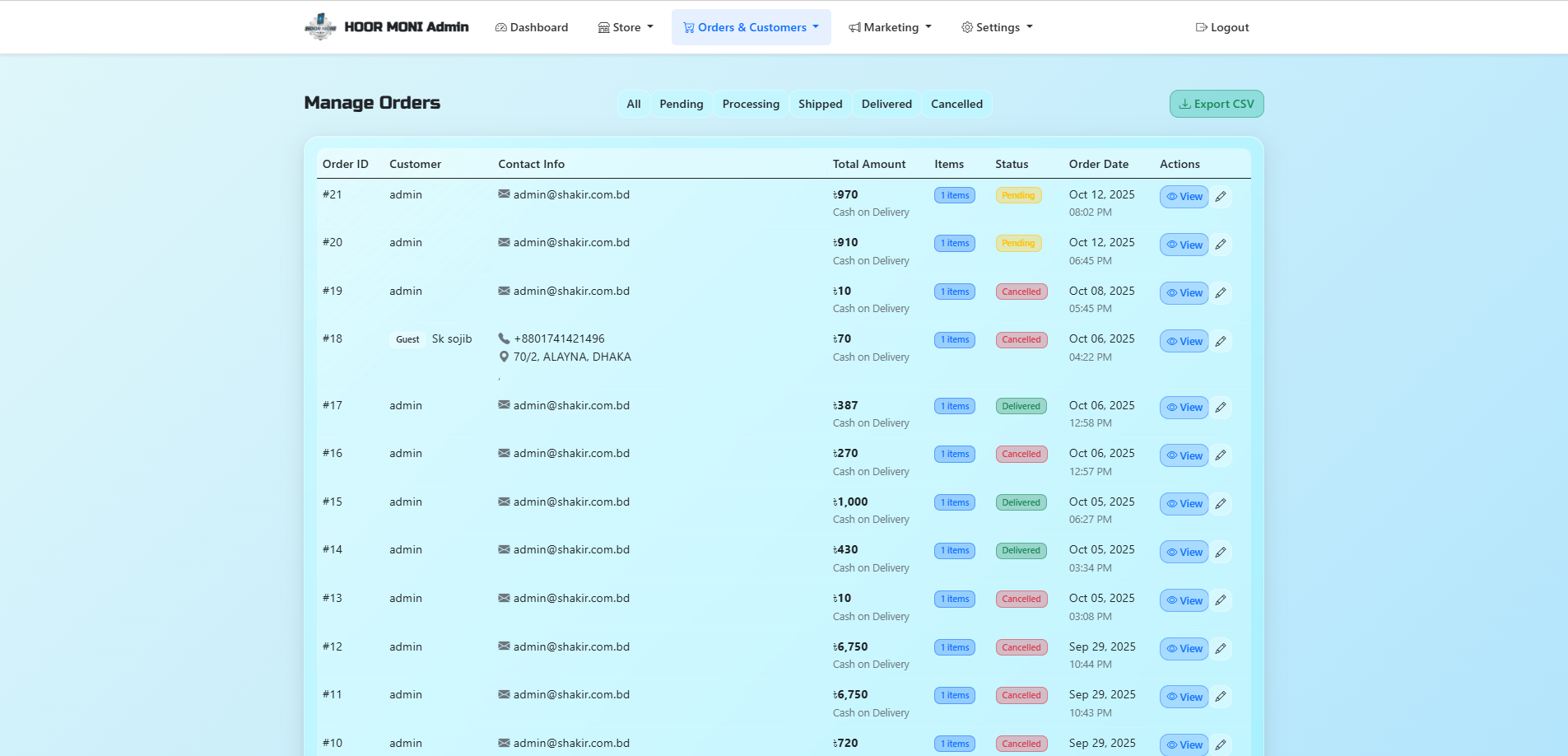Click envelope icon in order #17 row
The height and width of the screenshot is (756, 1568).
point(504,405)
